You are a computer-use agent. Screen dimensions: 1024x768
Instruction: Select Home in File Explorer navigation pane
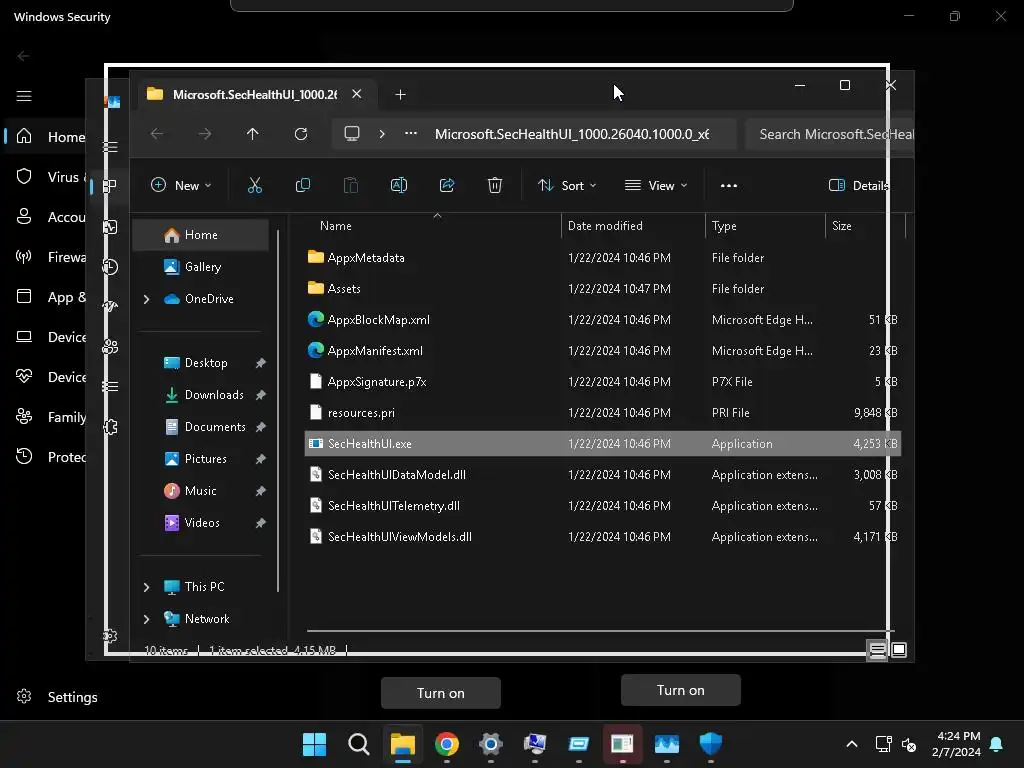coord(200,235)
